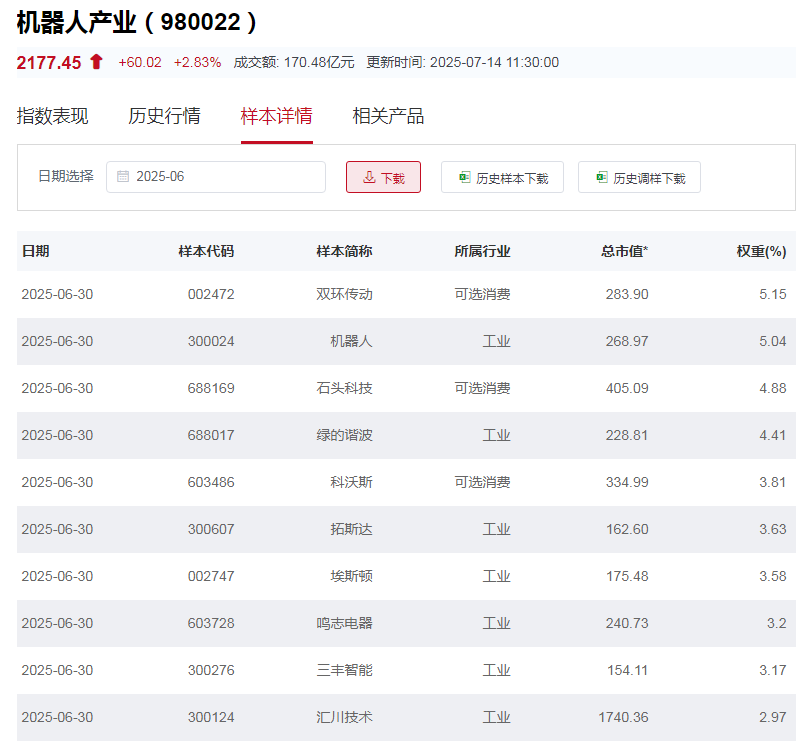Image resolution: width=804 pixels, height=747 pixels.
Task: Click market value 240.73
Action: pyautogui.click(x=627, y=623)
